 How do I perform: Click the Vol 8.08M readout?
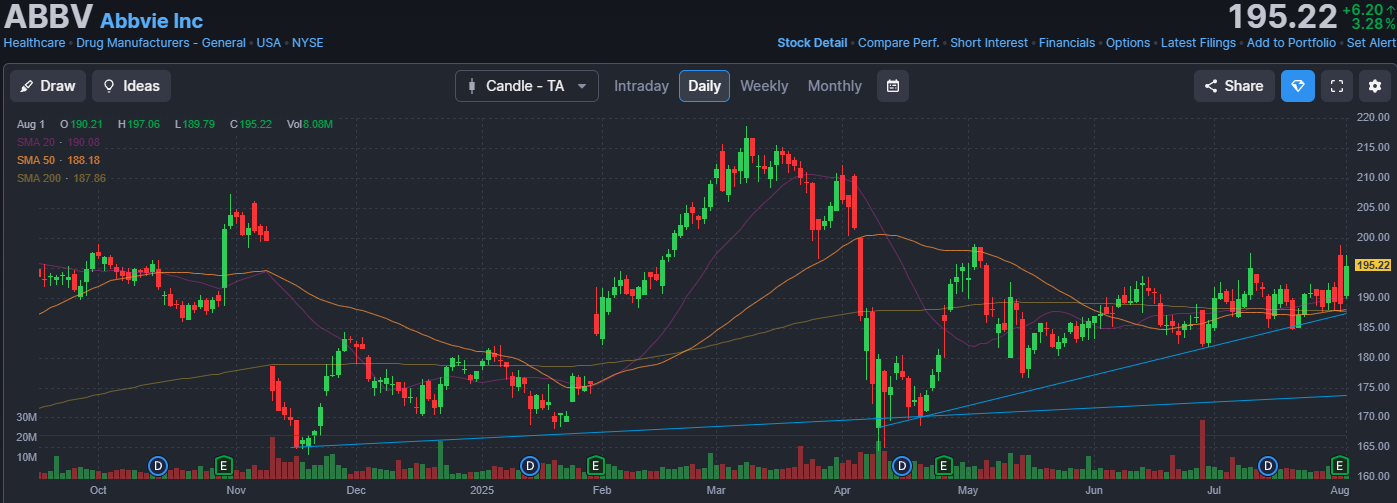[310, 124]
